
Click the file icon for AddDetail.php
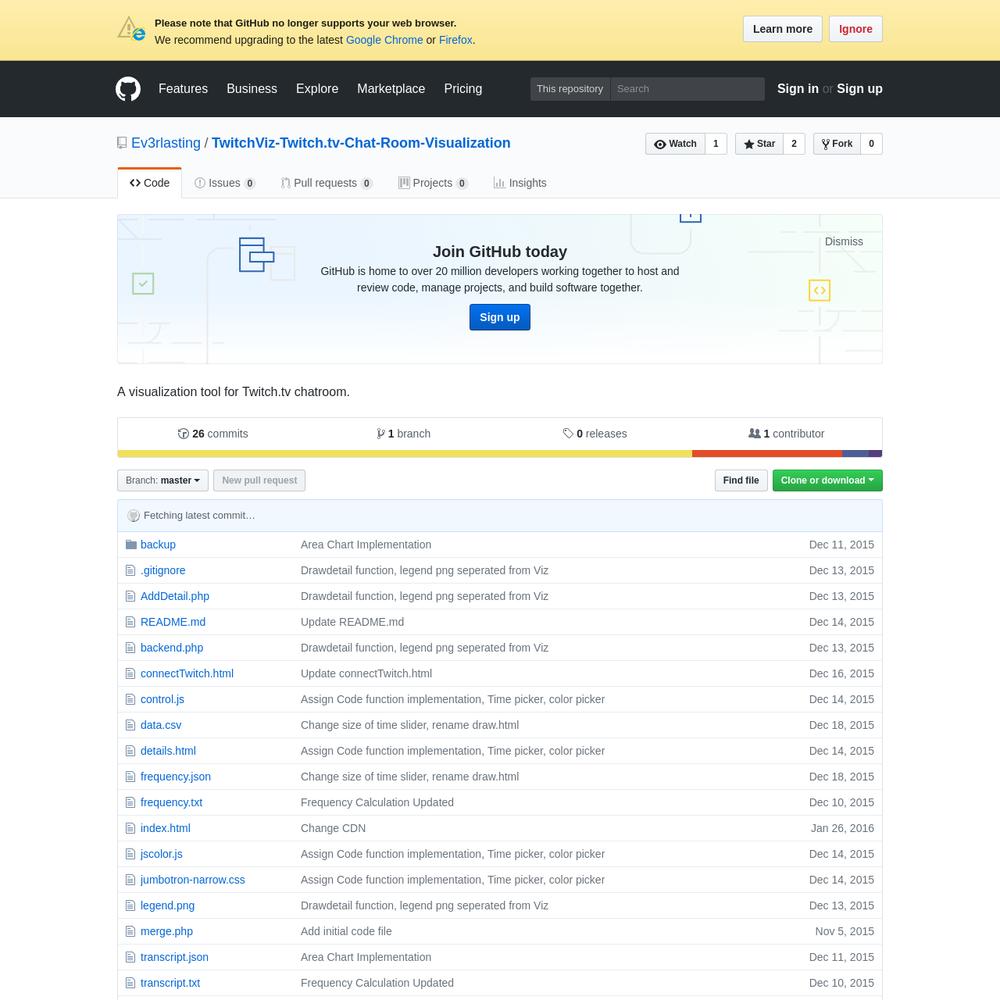(130, 596)
